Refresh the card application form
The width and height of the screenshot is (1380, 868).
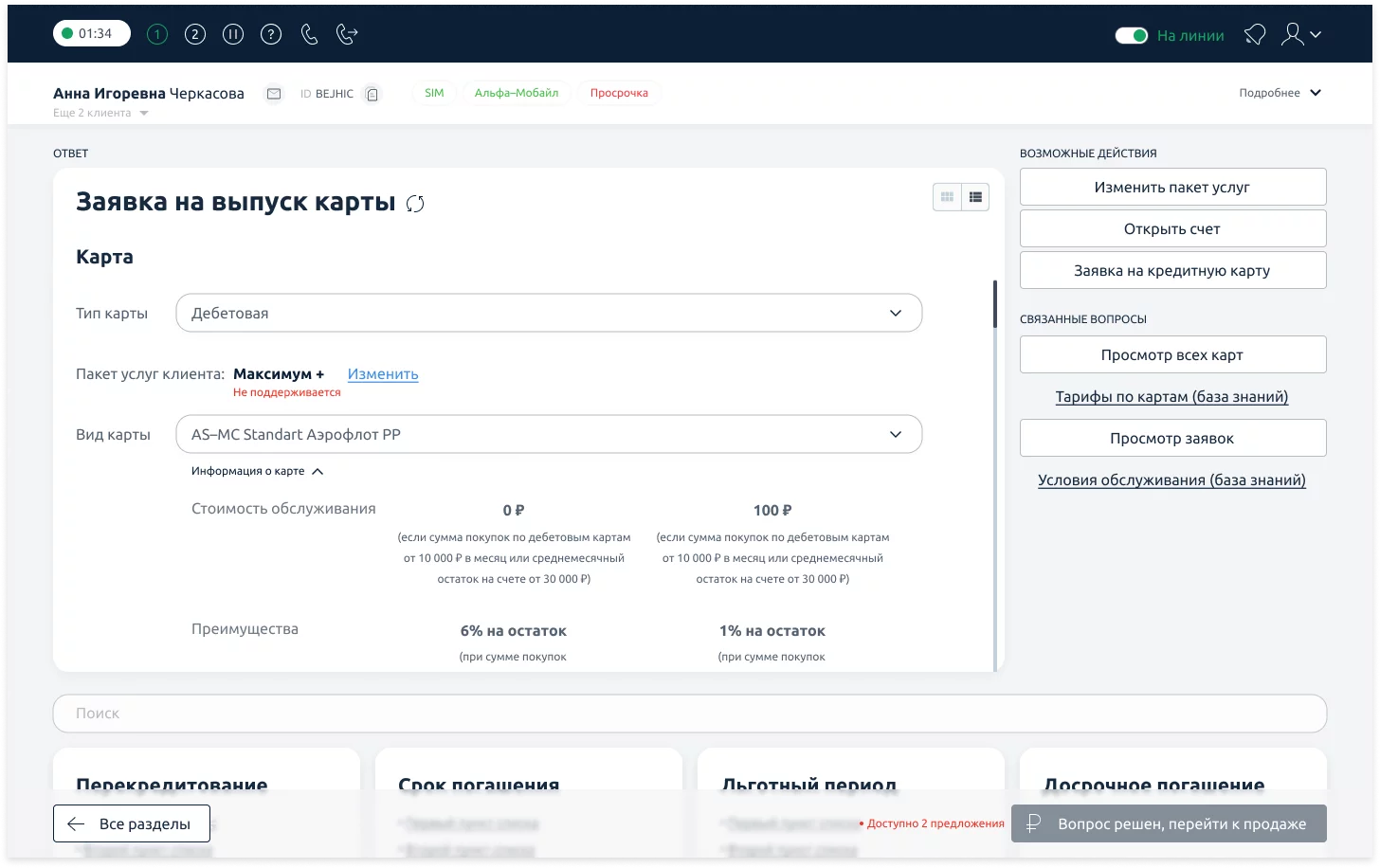(x=415, y=204)
